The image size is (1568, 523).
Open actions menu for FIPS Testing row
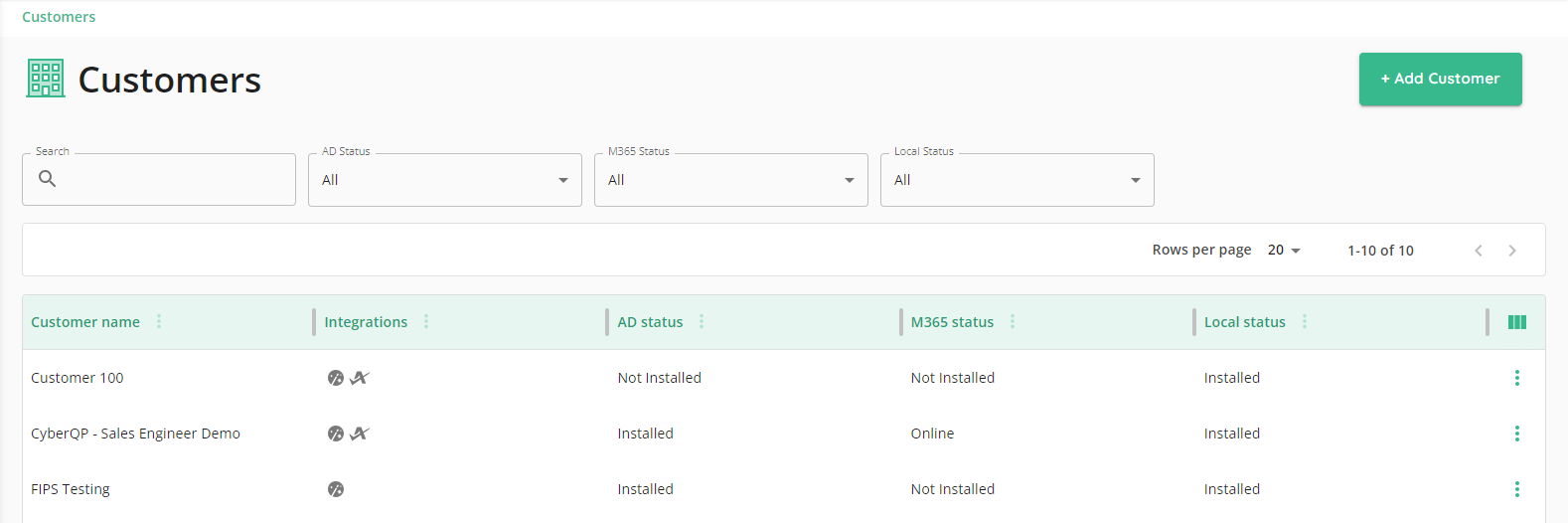coord(1516,489)
